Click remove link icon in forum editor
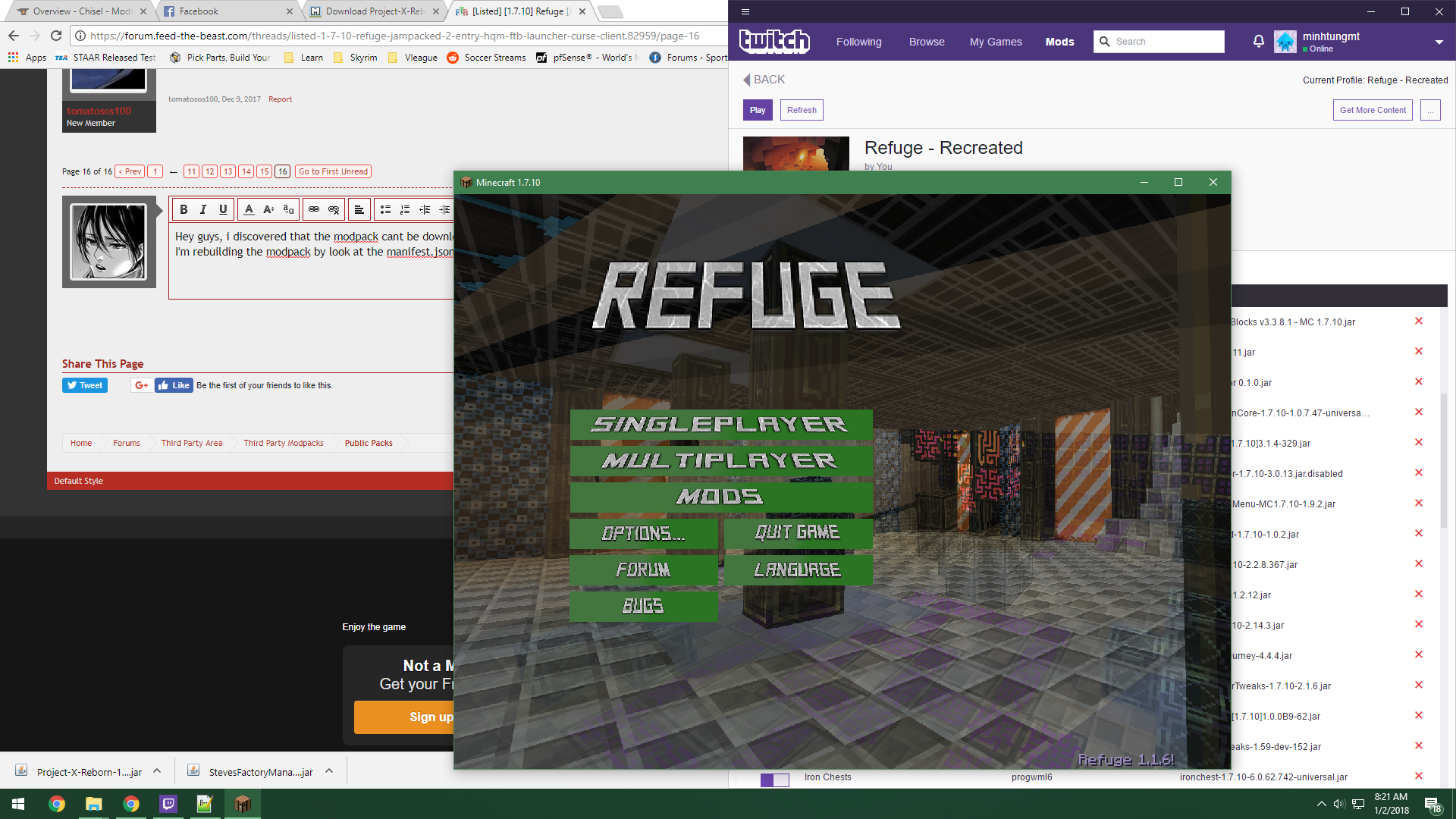This screenshot has width=1456, height=819. [334, 209]
